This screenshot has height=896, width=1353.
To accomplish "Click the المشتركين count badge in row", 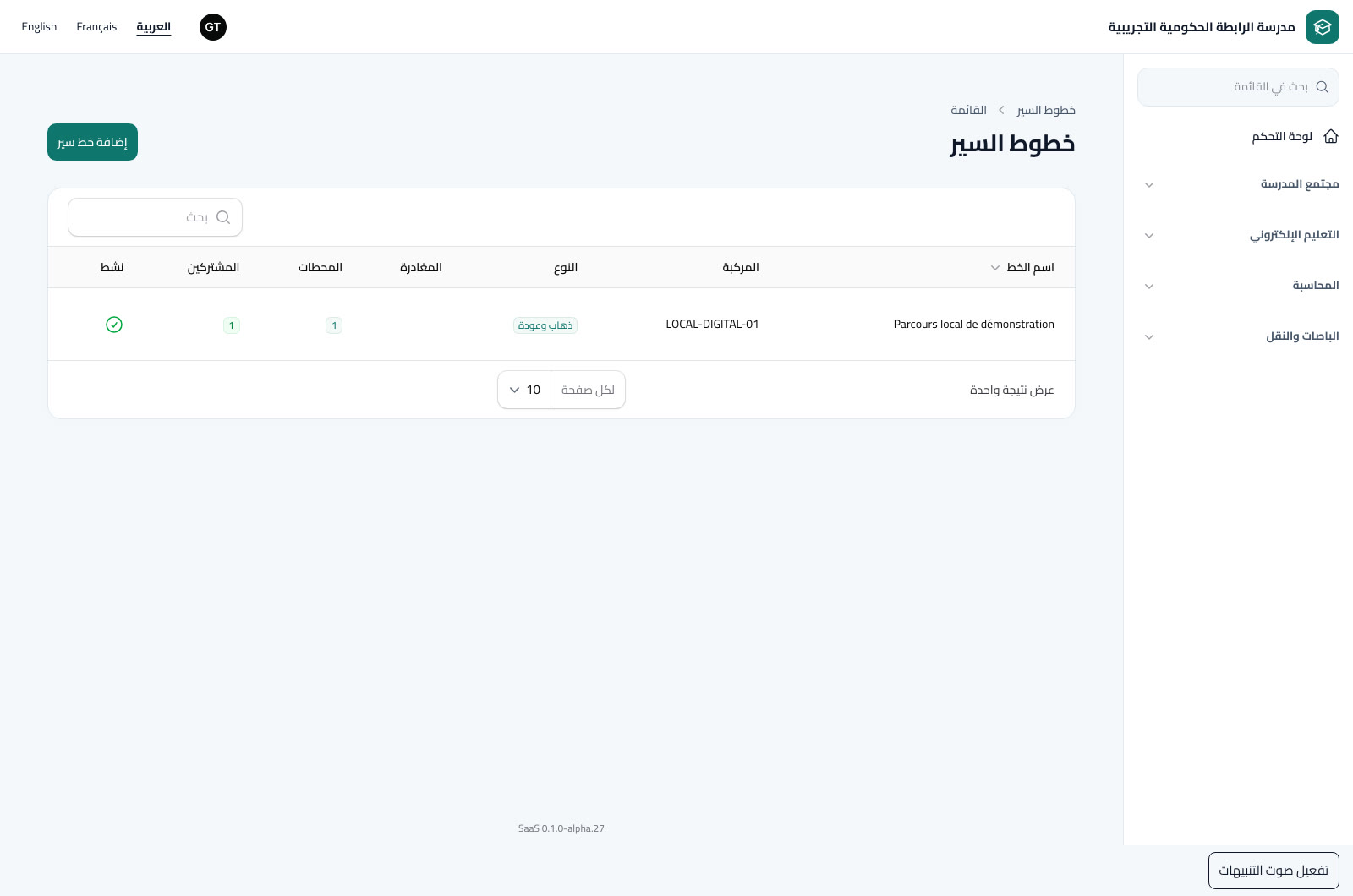I will tap(232, 325).
